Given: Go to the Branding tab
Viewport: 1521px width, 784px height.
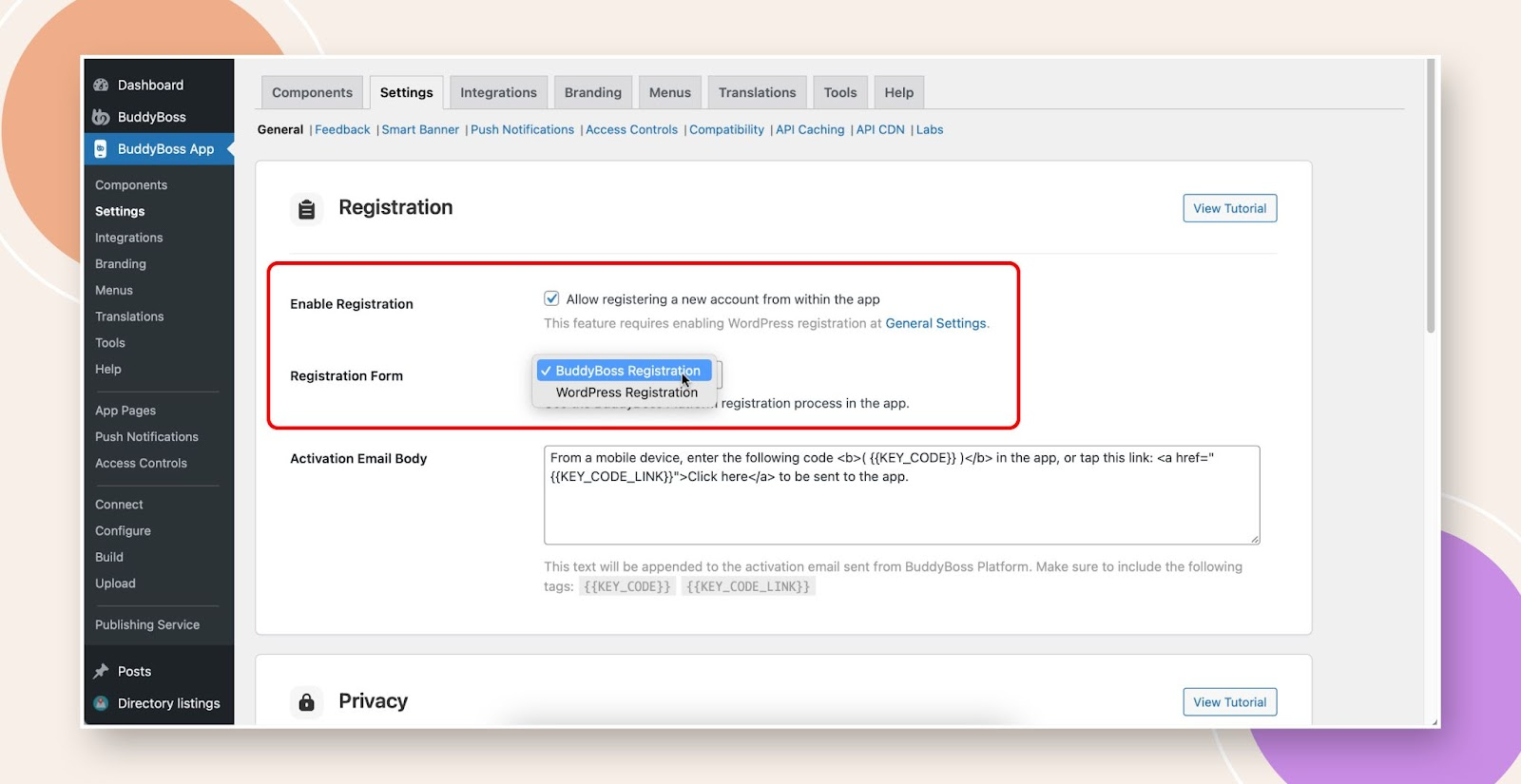Looking at the screenshot, I should pyautogui.click(x=592, y=92).
